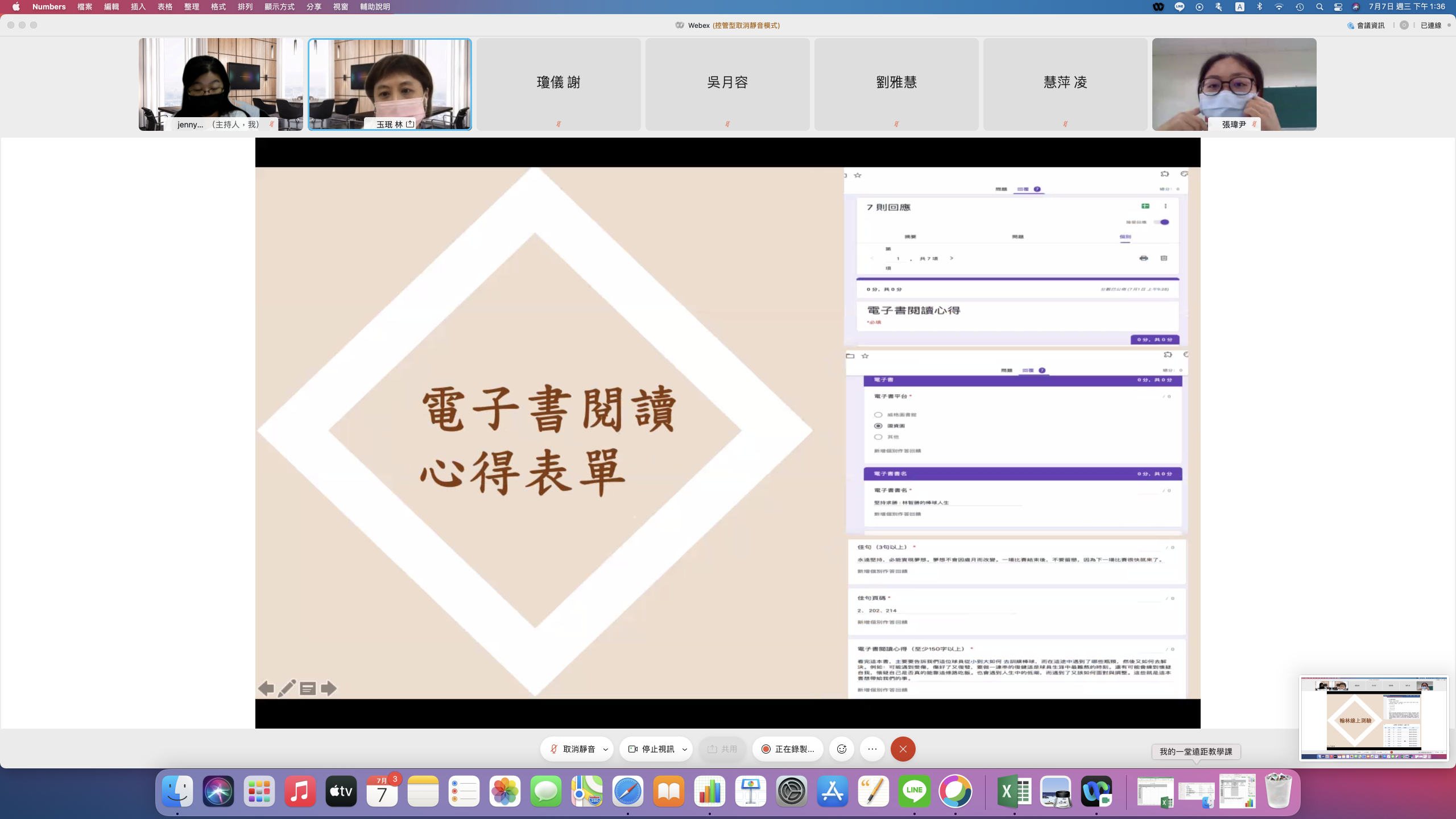The height and width of the screenshot is (819, 1456).
Task: Expand video options chevron beside stop video
Action: tap(685, 749)
